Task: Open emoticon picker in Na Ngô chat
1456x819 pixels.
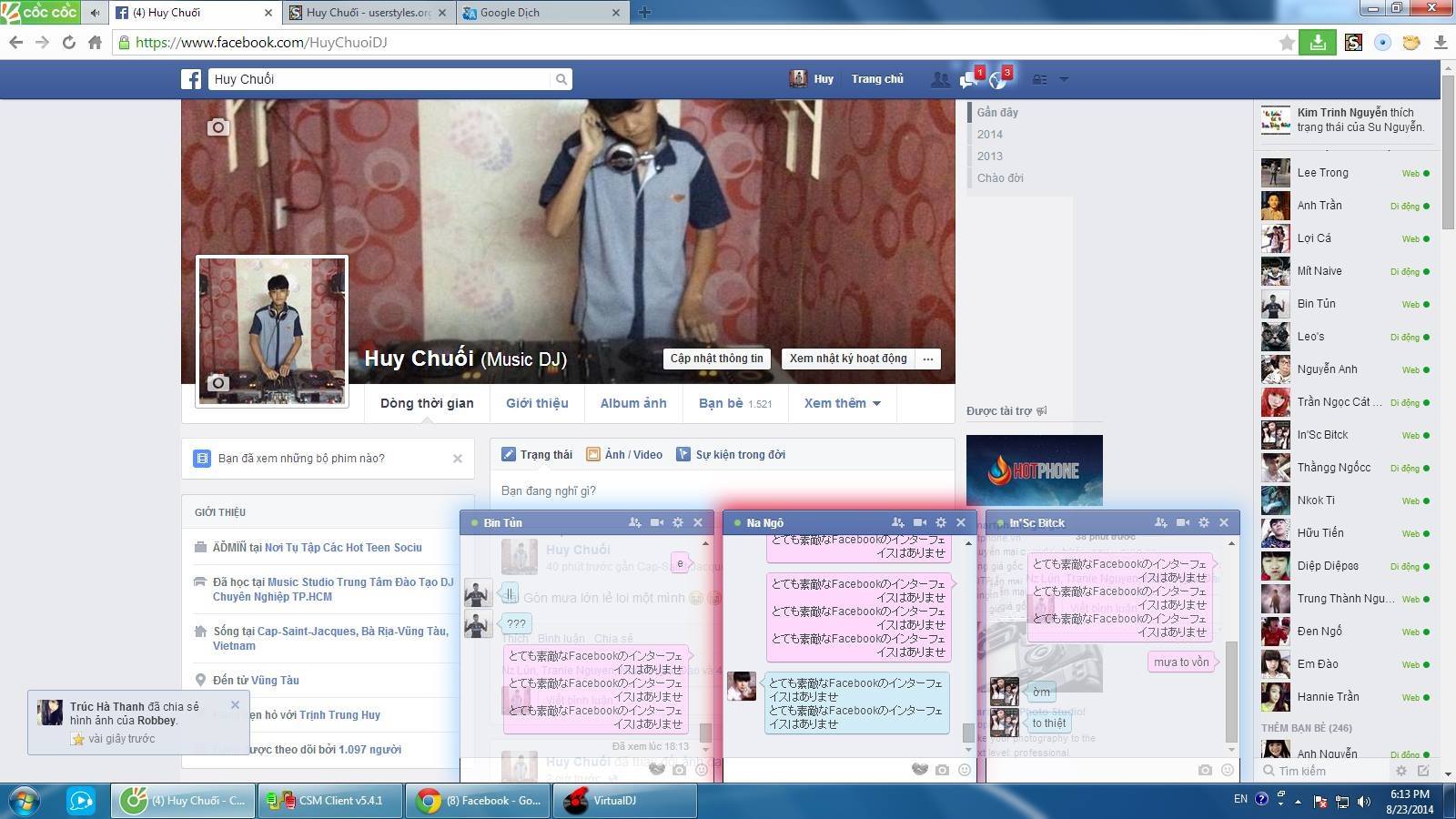Action: [x=965, y=770]
